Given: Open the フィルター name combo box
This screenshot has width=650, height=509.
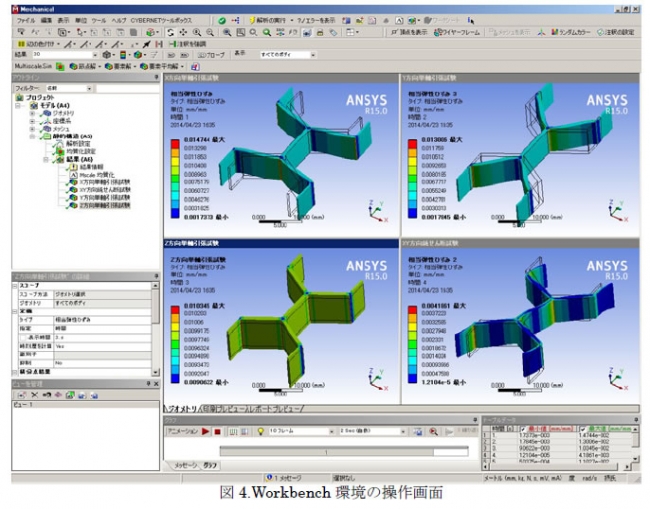Looking at the screenshot, I should (x=69, y=88).
